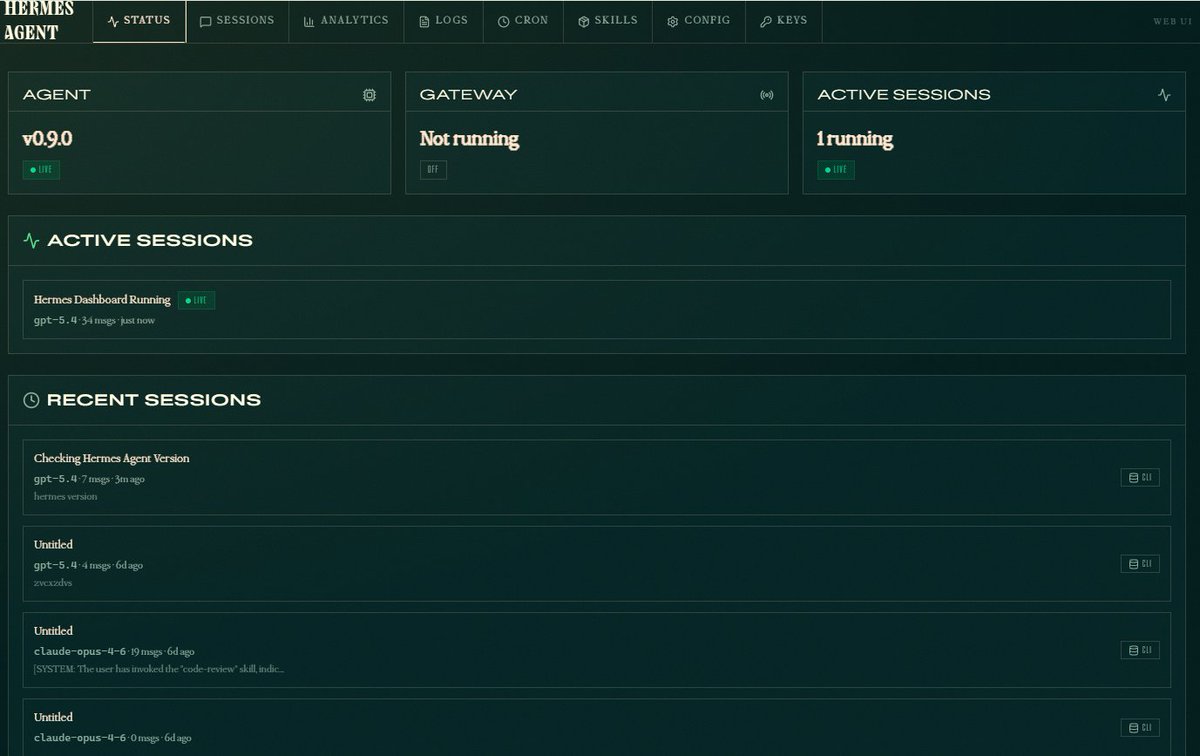Open the Analytics tab
The image size is (1200, 756).
point(346,21)
